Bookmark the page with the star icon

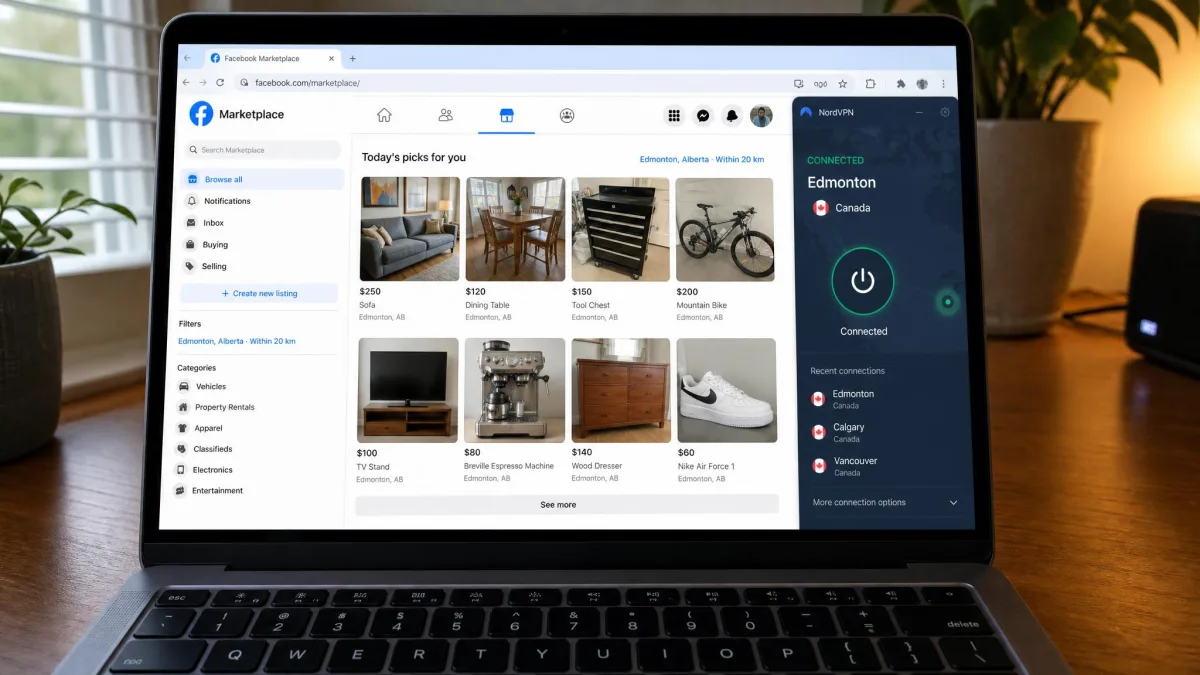[843, 84]
